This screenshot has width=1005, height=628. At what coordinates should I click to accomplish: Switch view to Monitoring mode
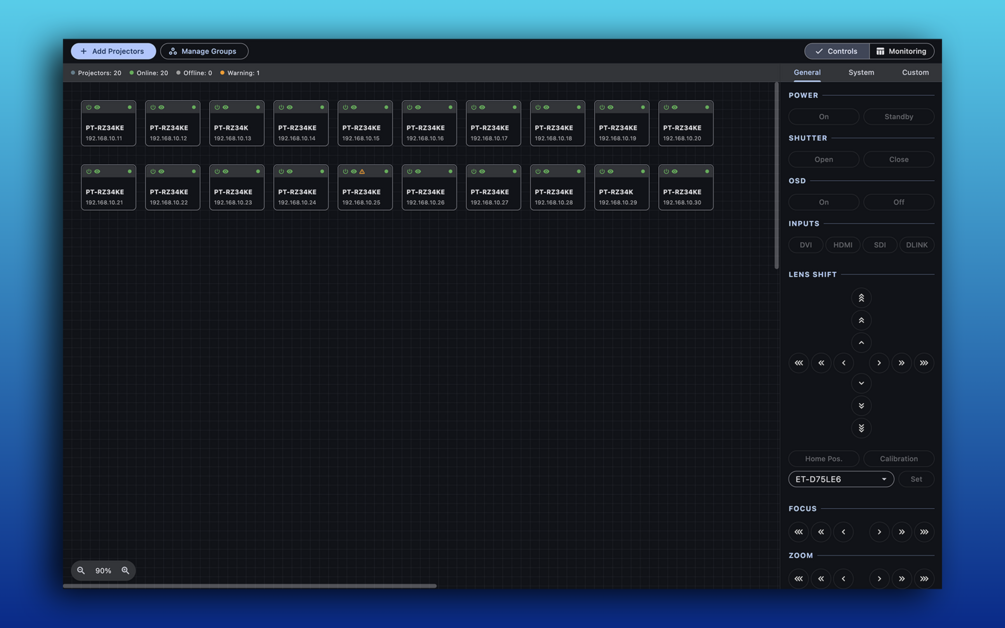click(901, 51)
